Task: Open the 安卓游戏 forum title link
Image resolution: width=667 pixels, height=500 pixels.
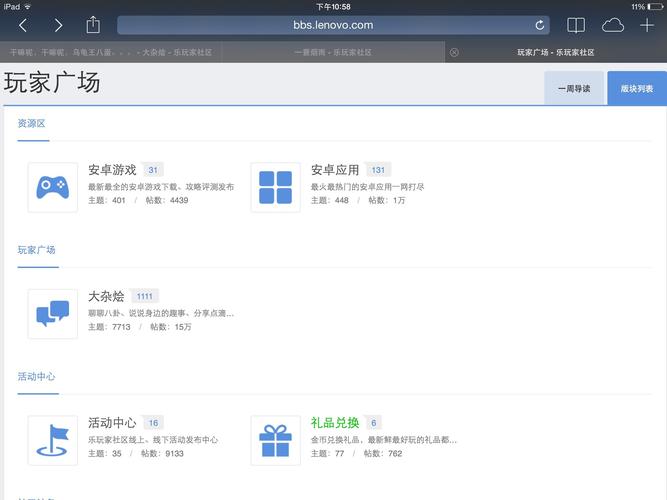Action: coord(112,170)
